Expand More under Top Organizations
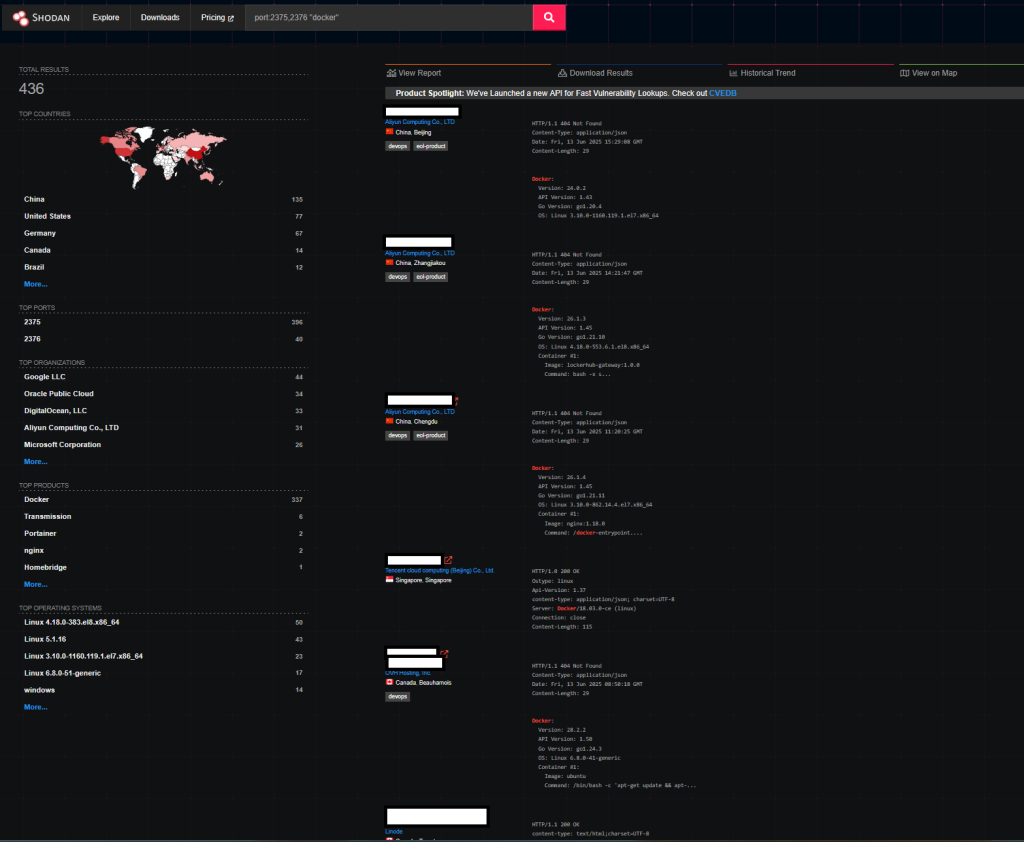The width and height of the screenshot is (1024, 842). 35,462
